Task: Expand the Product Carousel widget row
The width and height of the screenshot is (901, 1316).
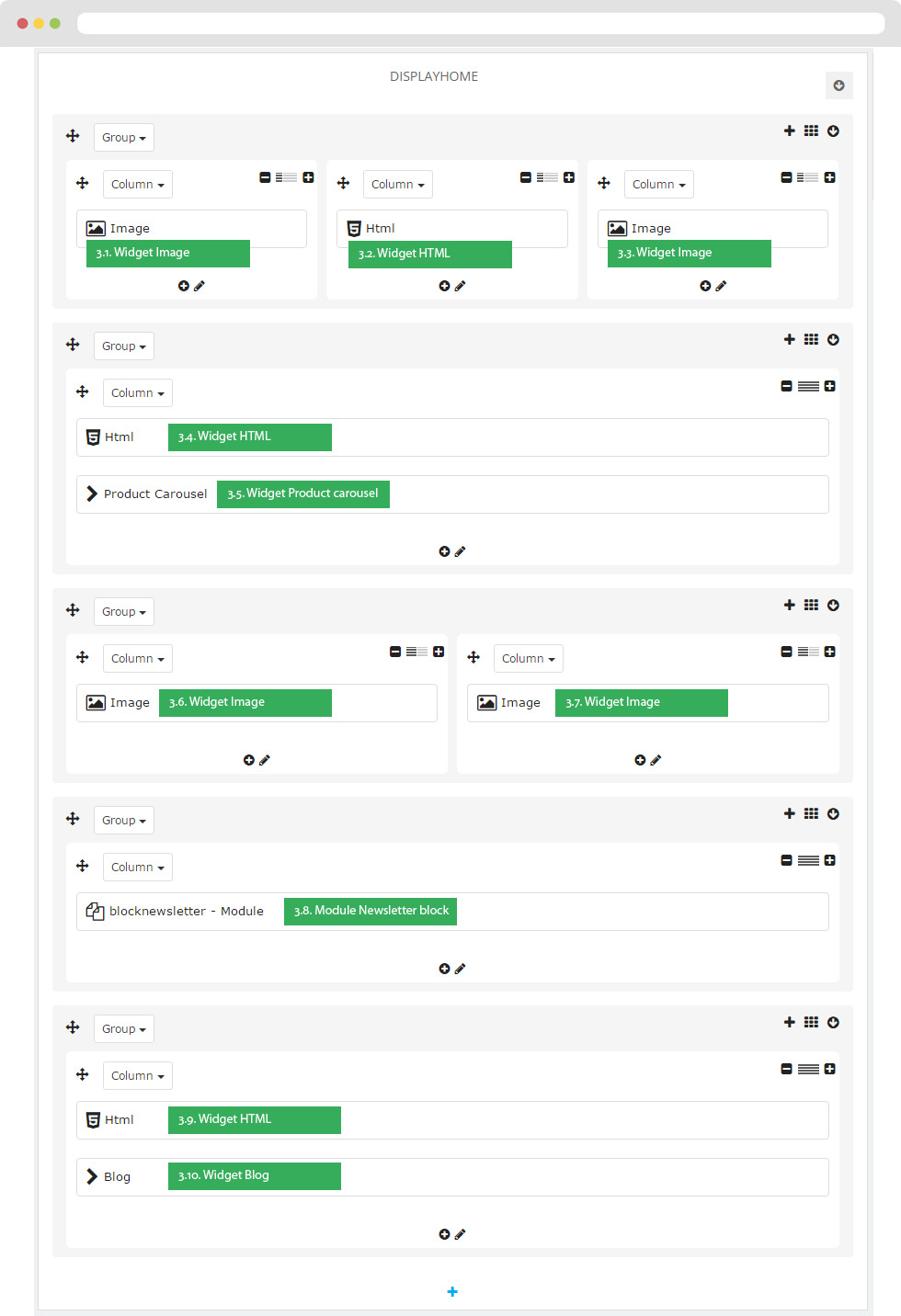Action: [x=452, y=494]
